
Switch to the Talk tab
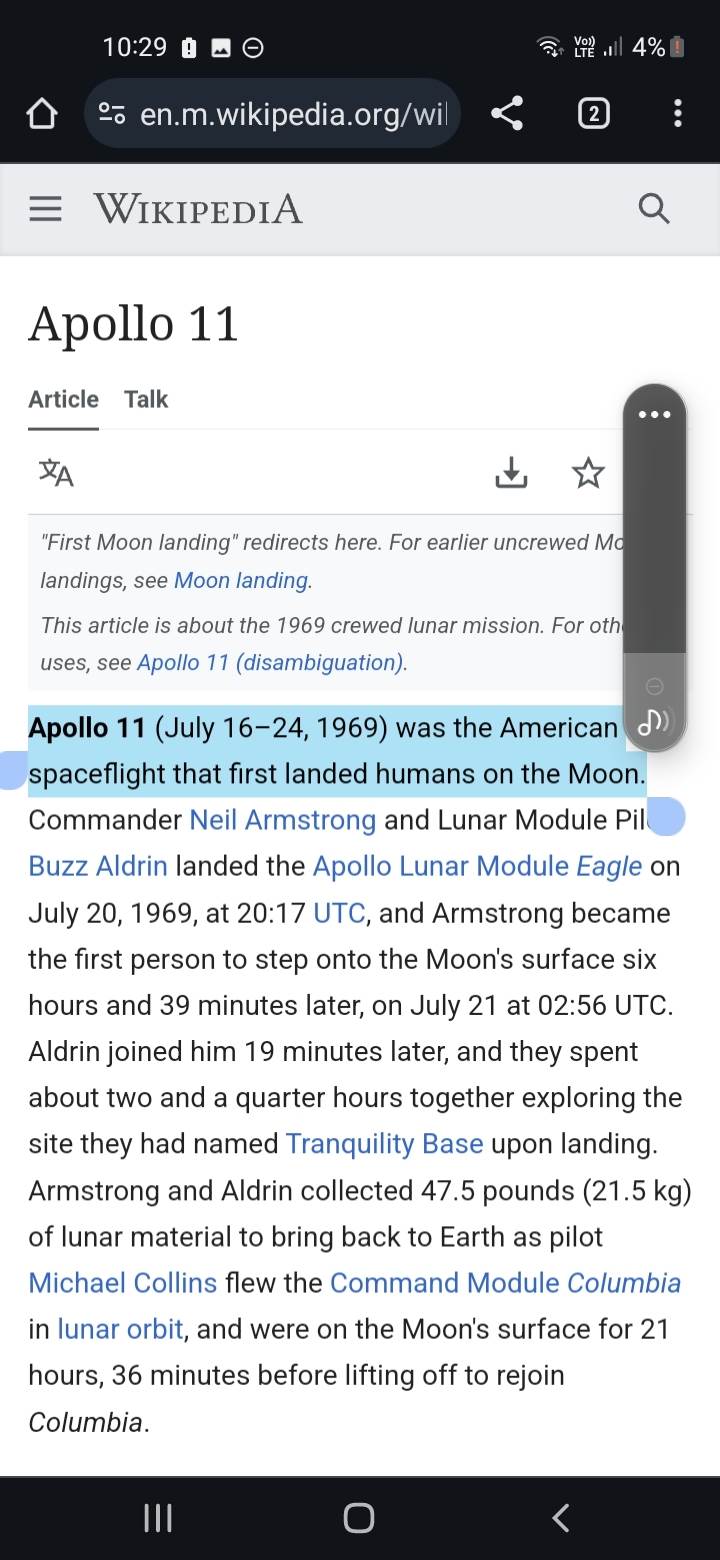[x=146, y=399]
